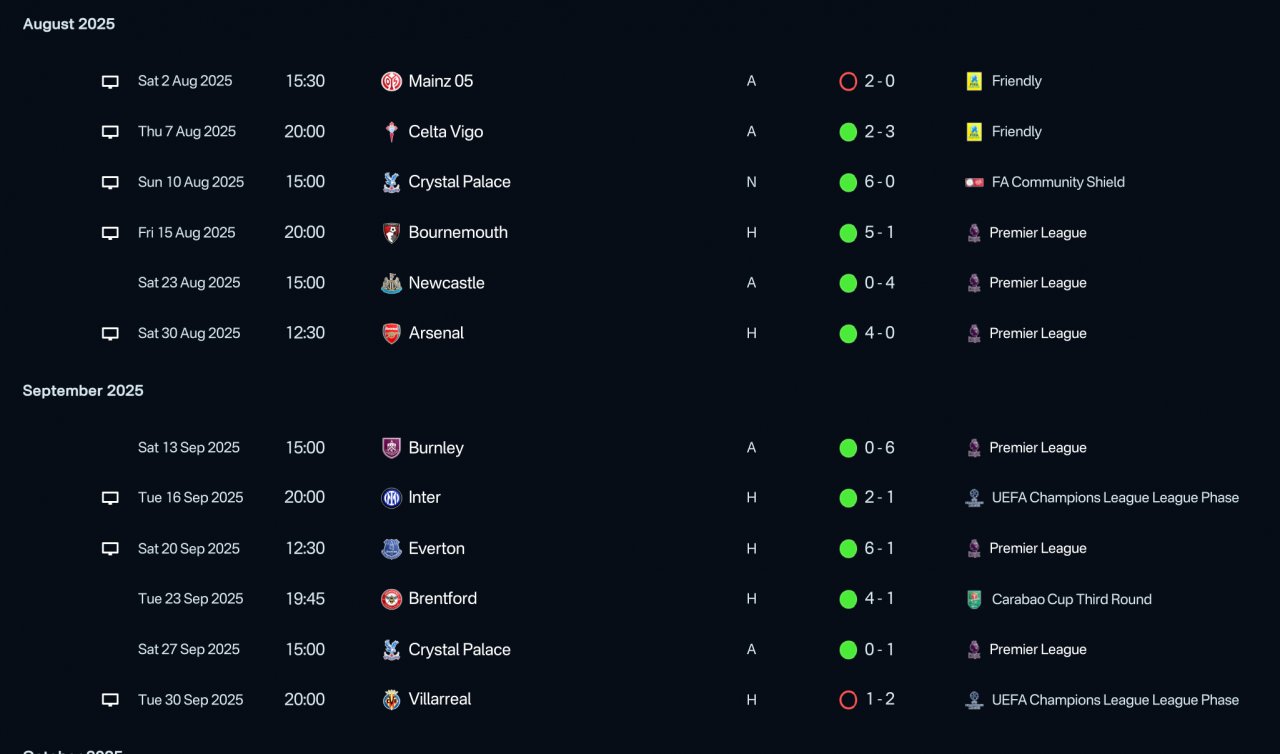1280x754 pixels.
Task: Click the FA Community Shield competition icon
Action: coord(974,182)
